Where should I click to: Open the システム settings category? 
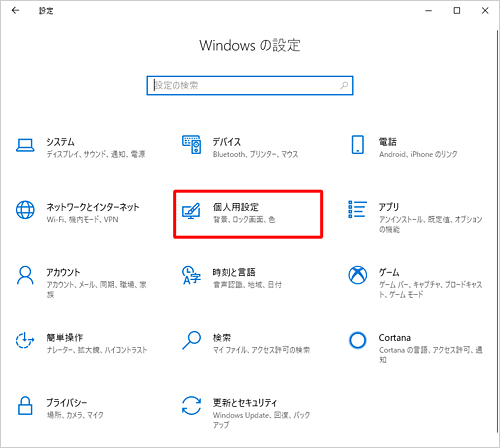[82, 147]
